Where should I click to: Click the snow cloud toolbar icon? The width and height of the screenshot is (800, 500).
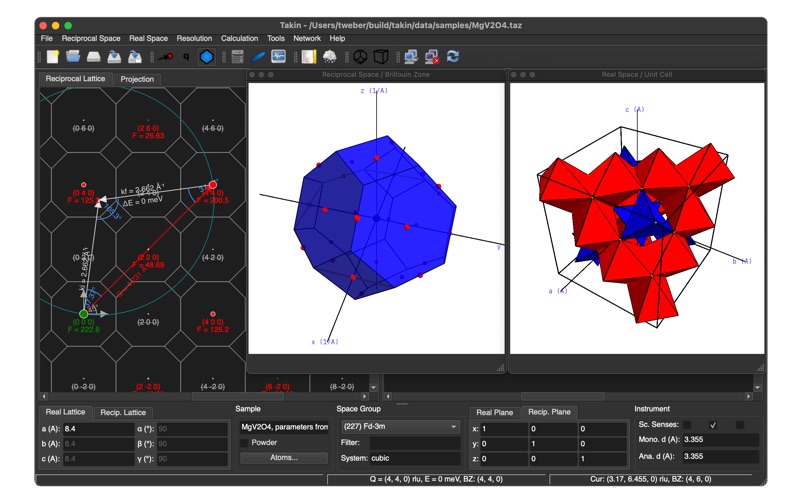330,57
